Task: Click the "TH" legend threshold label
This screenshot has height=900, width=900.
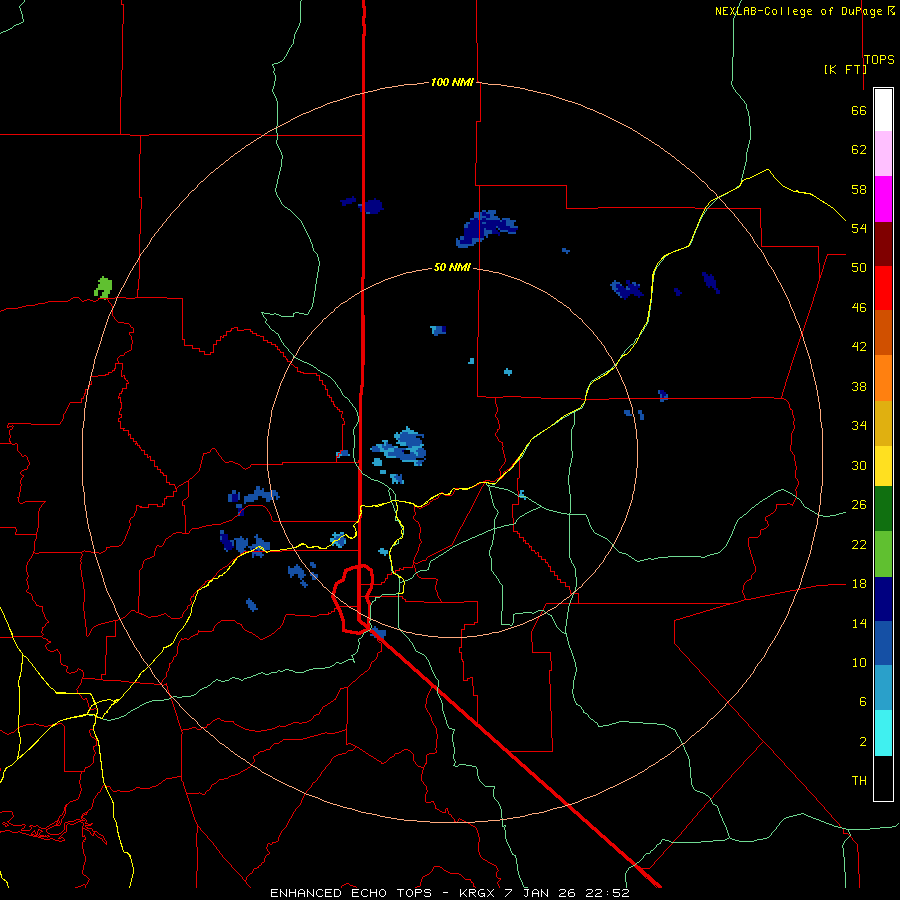Action: coord(859,781)
